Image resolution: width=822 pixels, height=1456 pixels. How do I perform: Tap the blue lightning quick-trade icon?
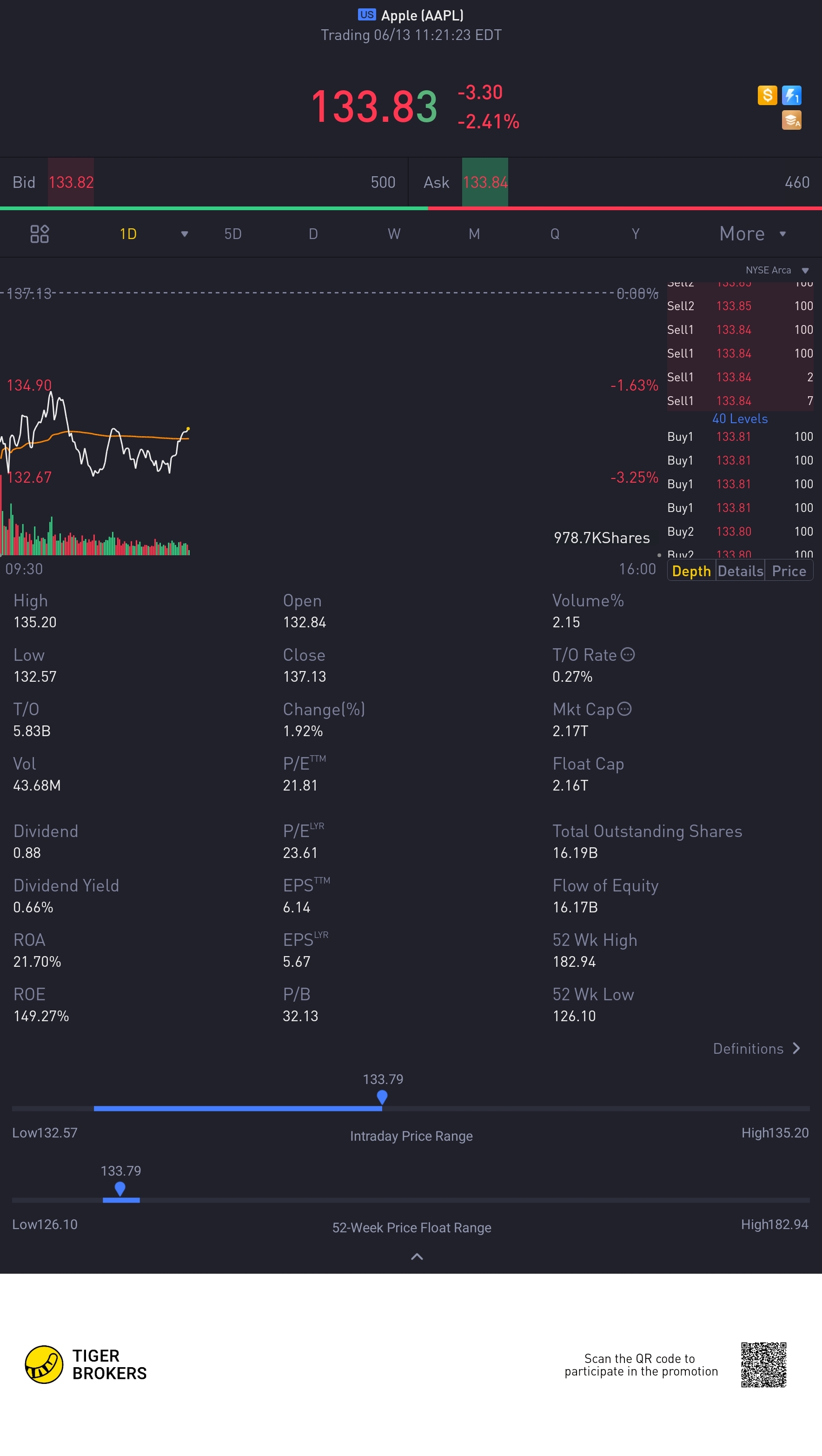coord(791,95)
